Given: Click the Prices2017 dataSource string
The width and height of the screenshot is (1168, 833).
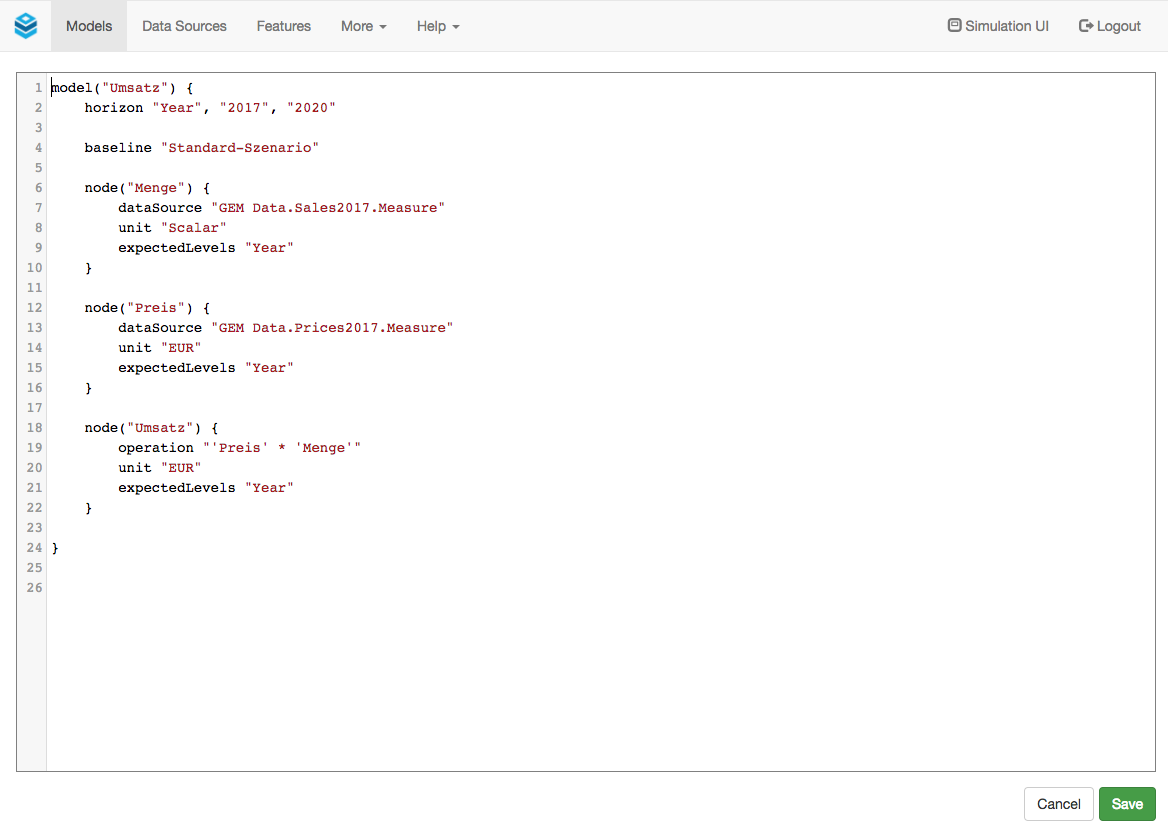Looking at the screenshot, I should (x=331, y=328).
